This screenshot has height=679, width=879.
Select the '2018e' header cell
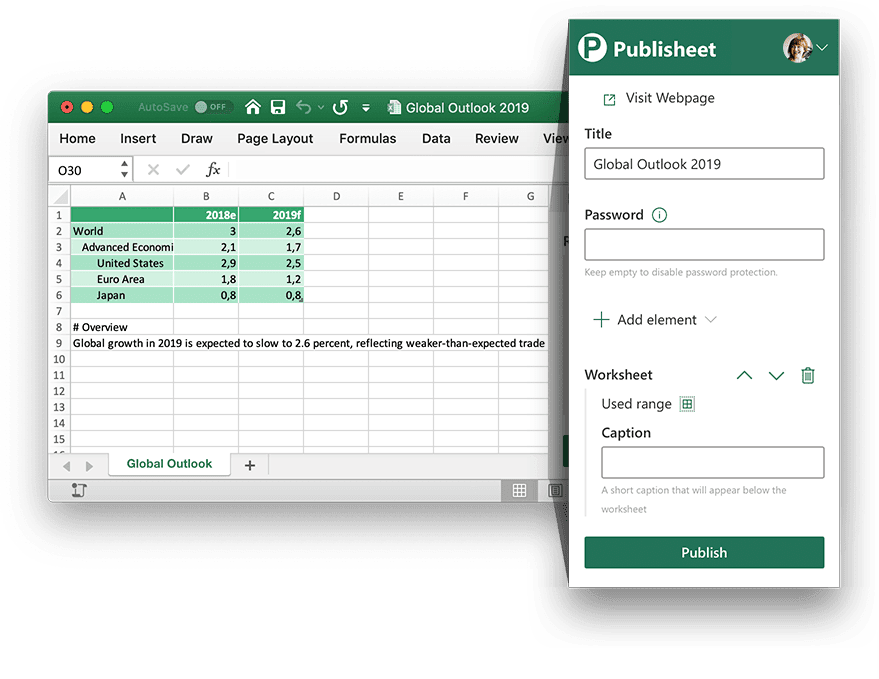pyautogui.click(x=206, y=215)
